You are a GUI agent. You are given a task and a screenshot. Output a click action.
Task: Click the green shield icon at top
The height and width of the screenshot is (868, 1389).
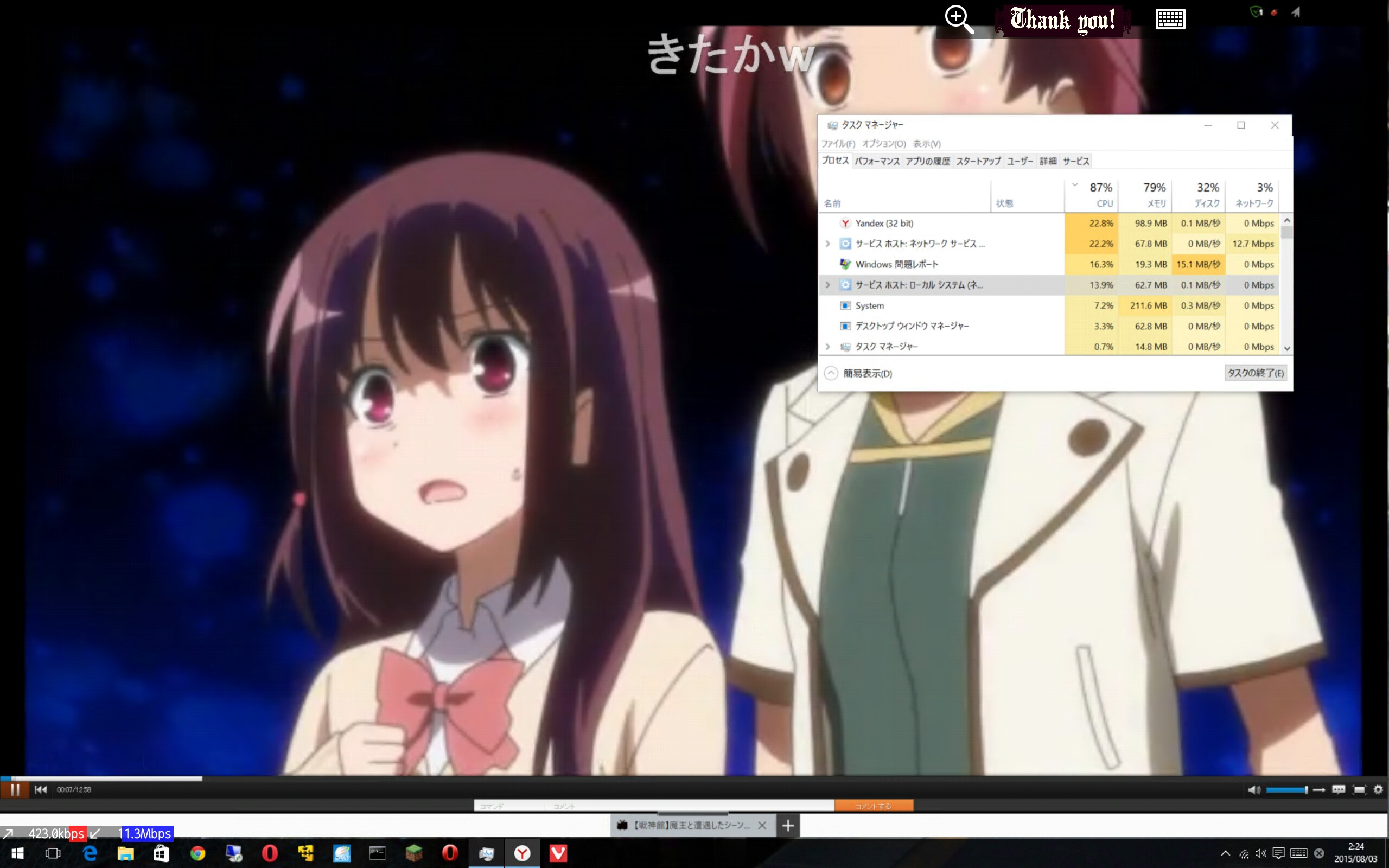[x=1256, y=12]
